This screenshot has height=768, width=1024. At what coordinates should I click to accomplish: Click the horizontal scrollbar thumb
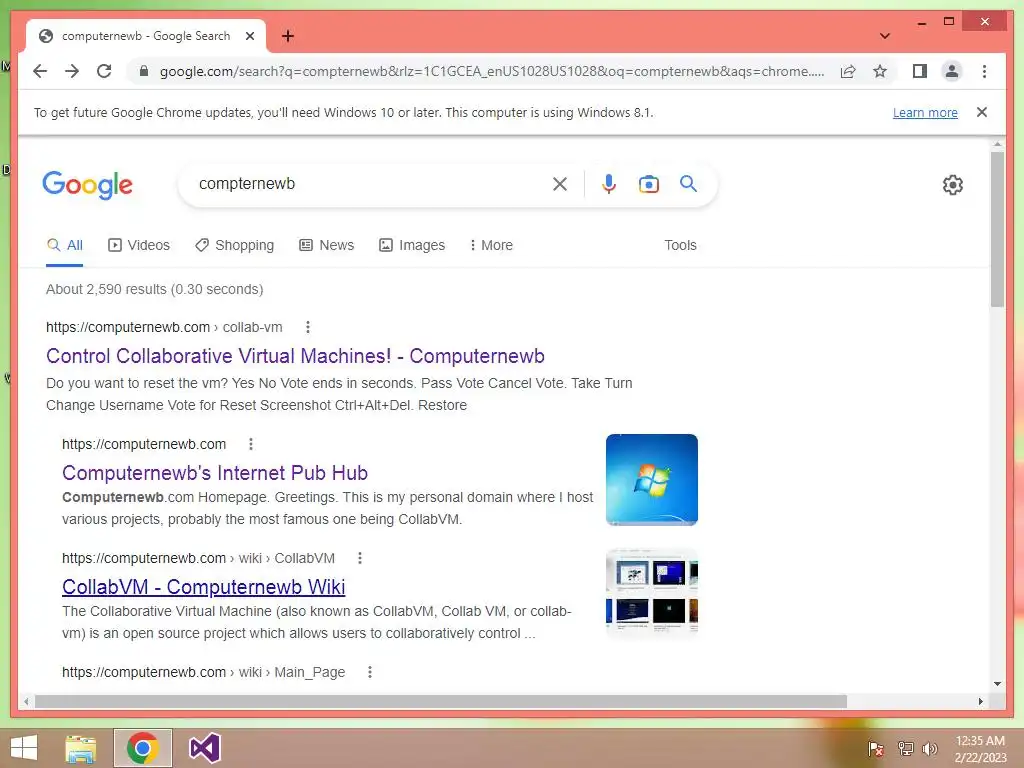pyautogui.click(x=441, y=701)
